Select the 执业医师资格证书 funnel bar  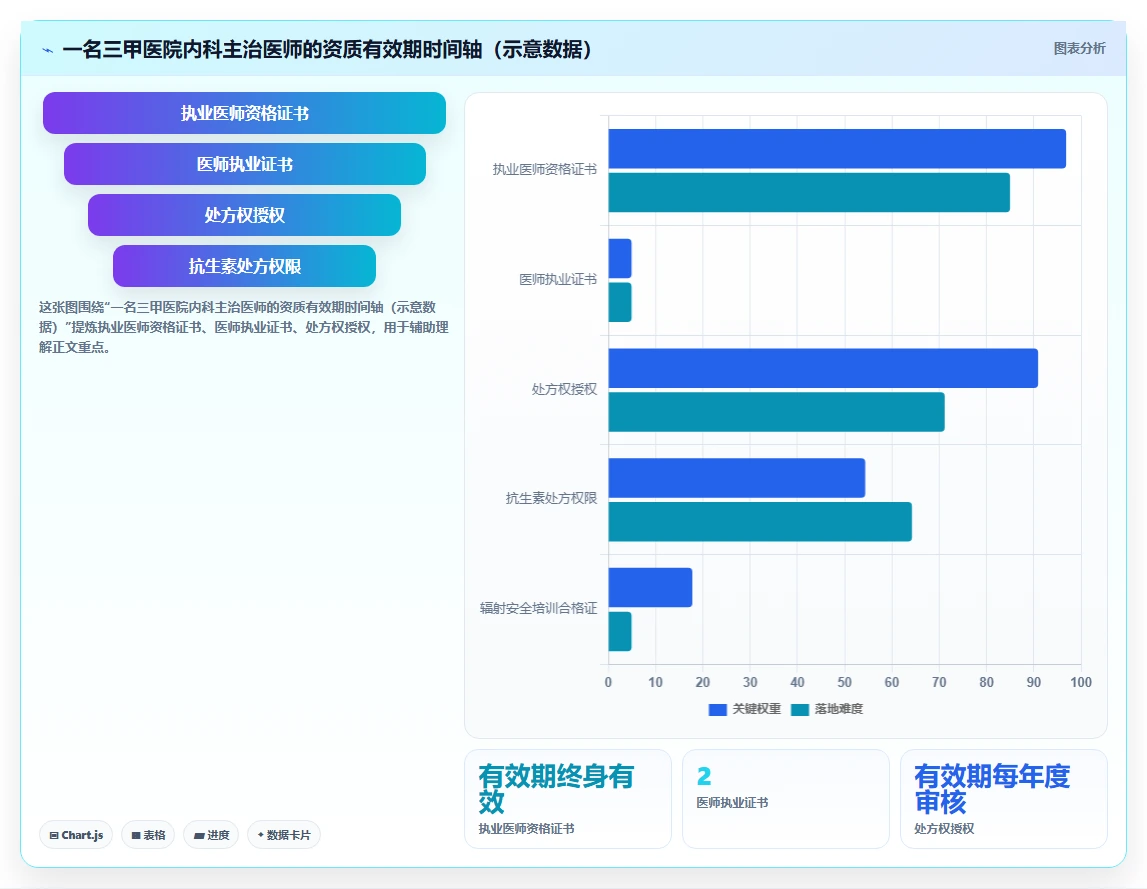244,113
